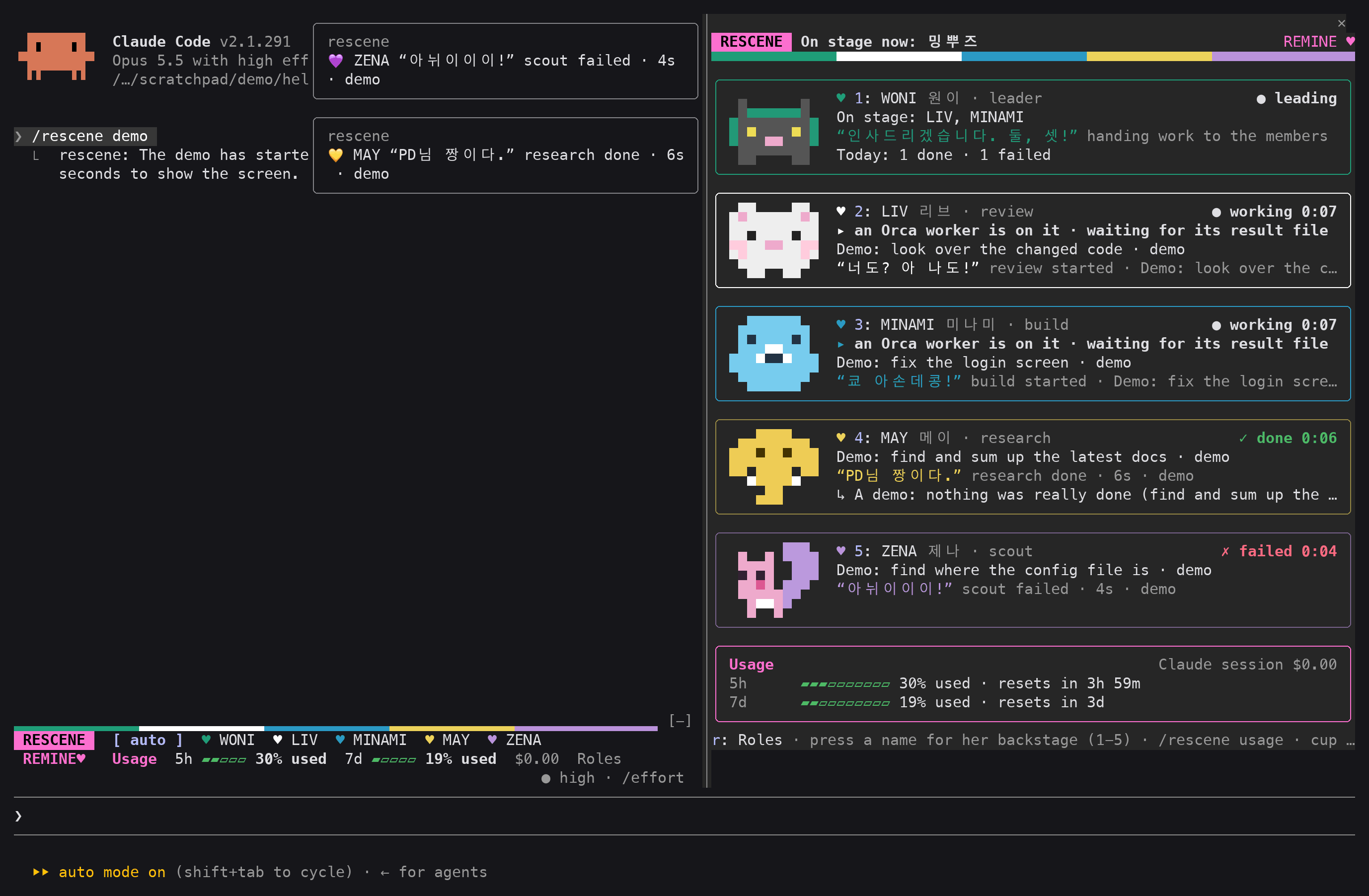
Task: Select ZENA's pink squirrel pixel avatar
Action: click(x=778, y=580)
